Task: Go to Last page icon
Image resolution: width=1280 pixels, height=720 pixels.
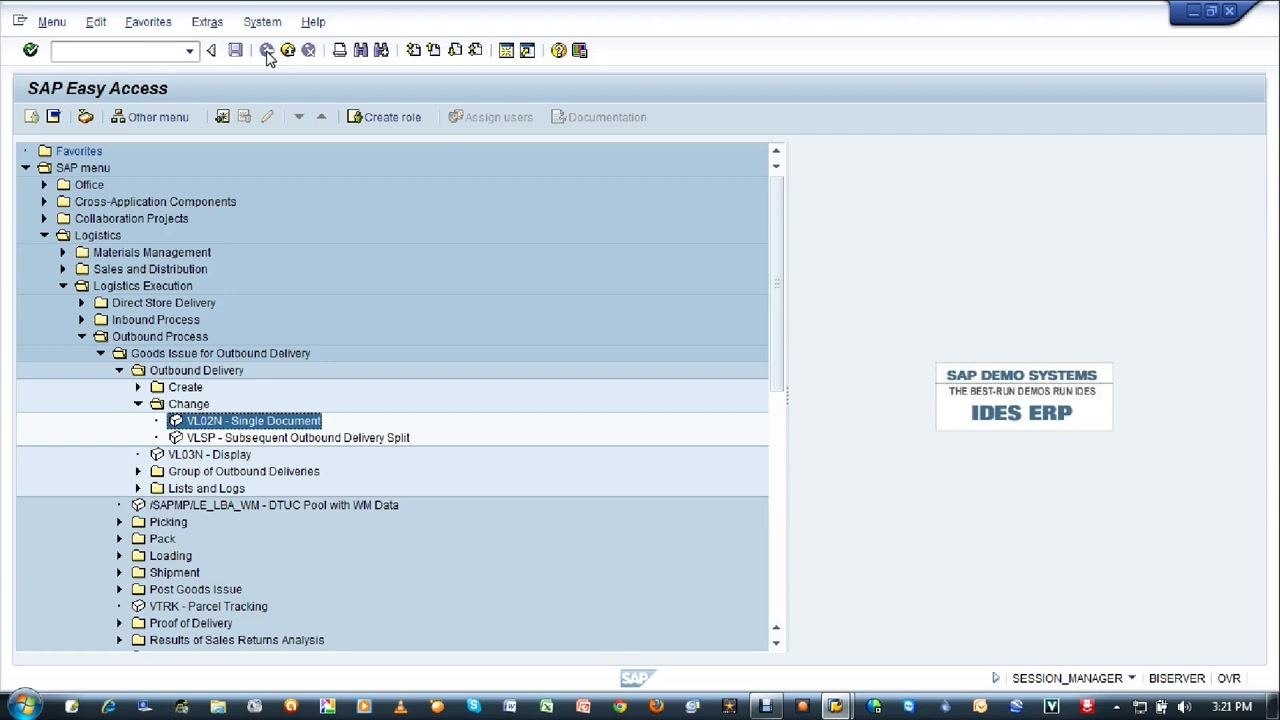Action: tap(475, 50)
